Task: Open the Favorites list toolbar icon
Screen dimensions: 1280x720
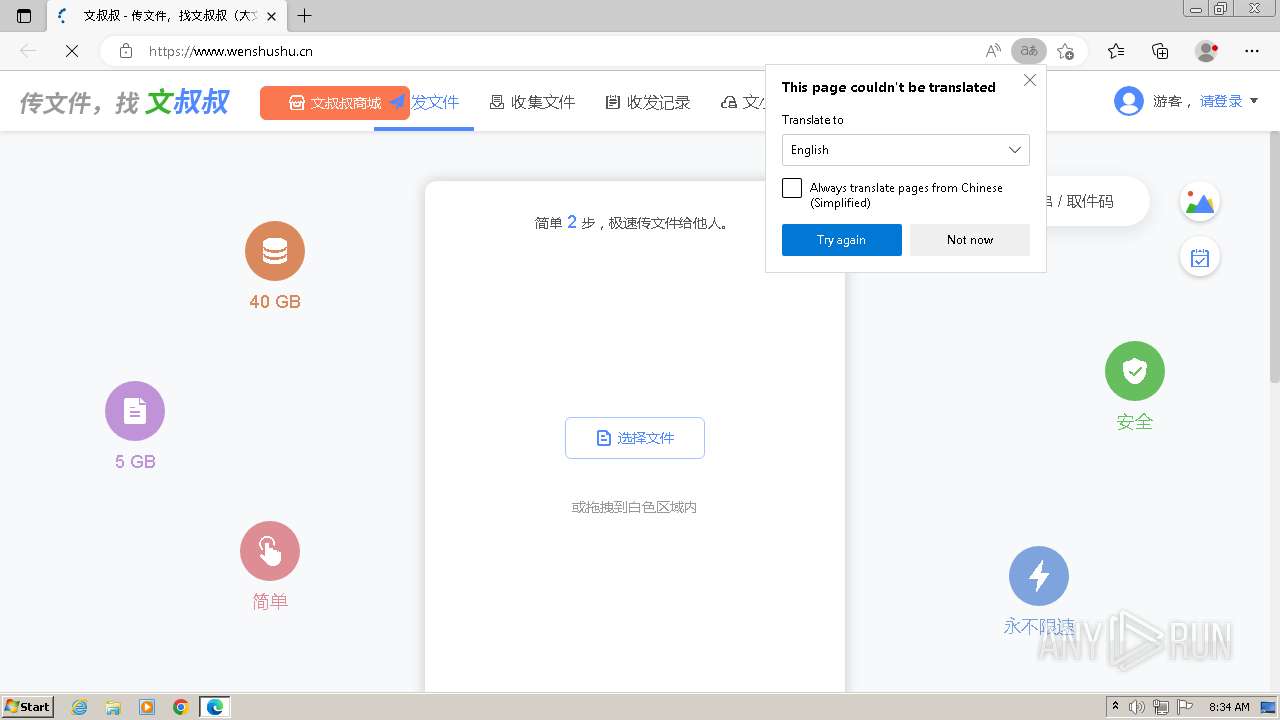Action: 1116,51
